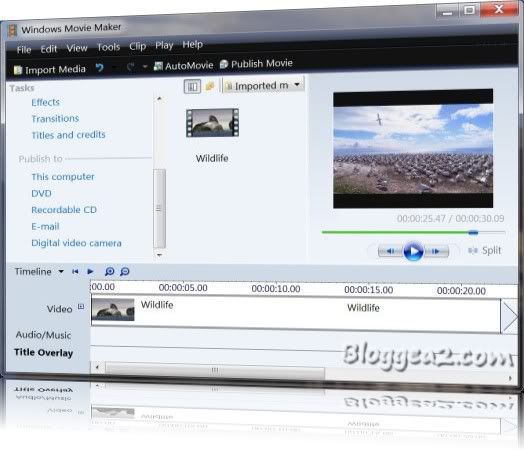Open the Clip menu

(x=137, y=46)
